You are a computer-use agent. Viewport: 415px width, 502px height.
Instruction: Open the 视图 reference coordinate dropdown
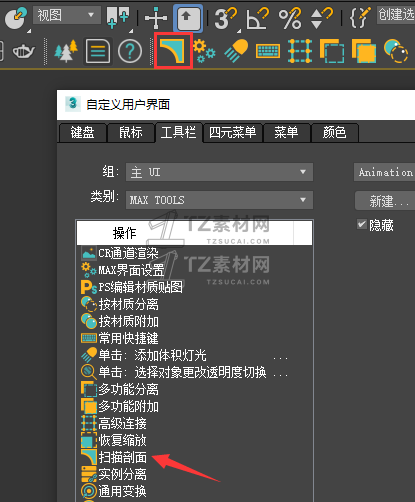point(67,15)
